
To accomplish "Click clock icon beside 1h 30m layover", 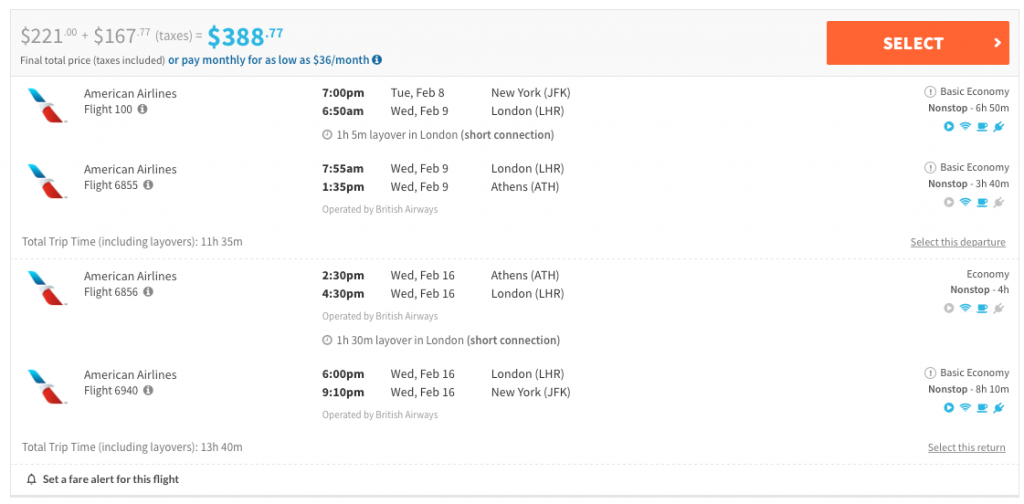I will pyautogui.click(x=327, y=340).
